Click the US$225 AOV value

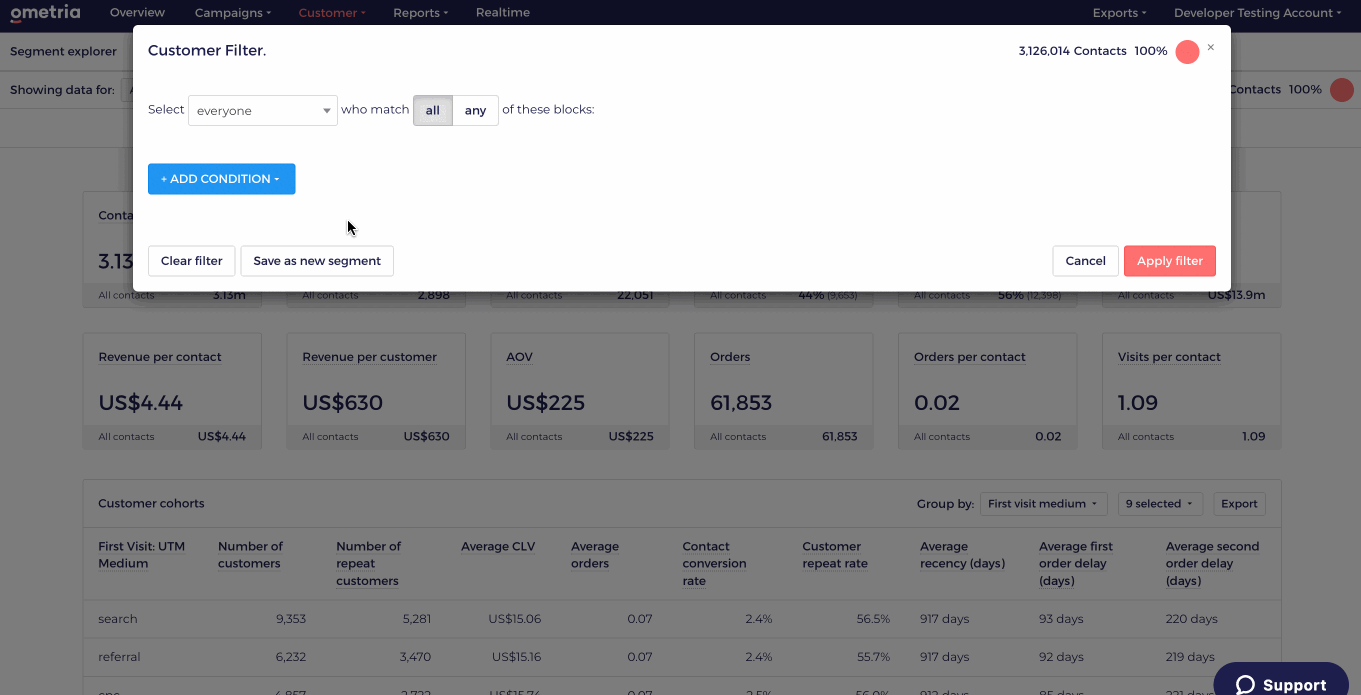546,403
